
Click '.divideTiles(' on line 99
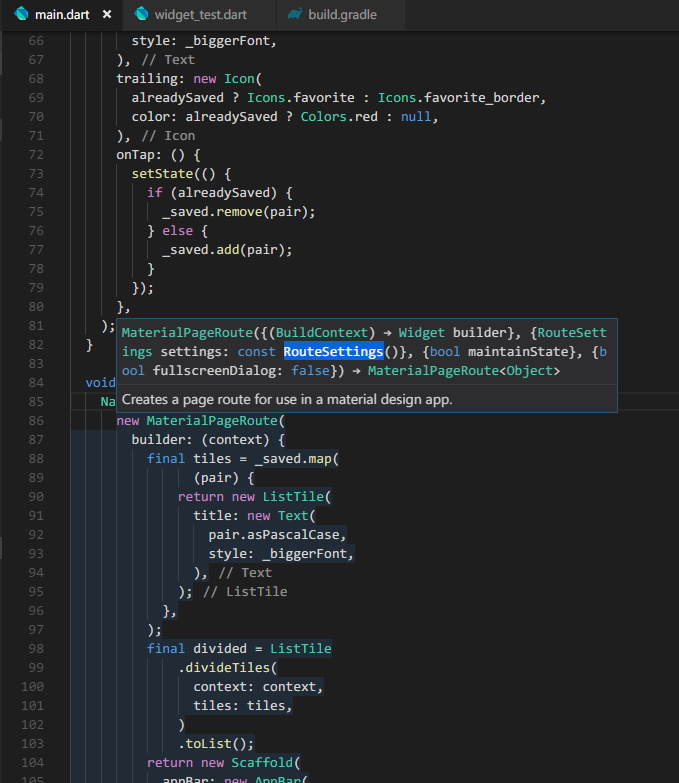(x=227, y=668)
